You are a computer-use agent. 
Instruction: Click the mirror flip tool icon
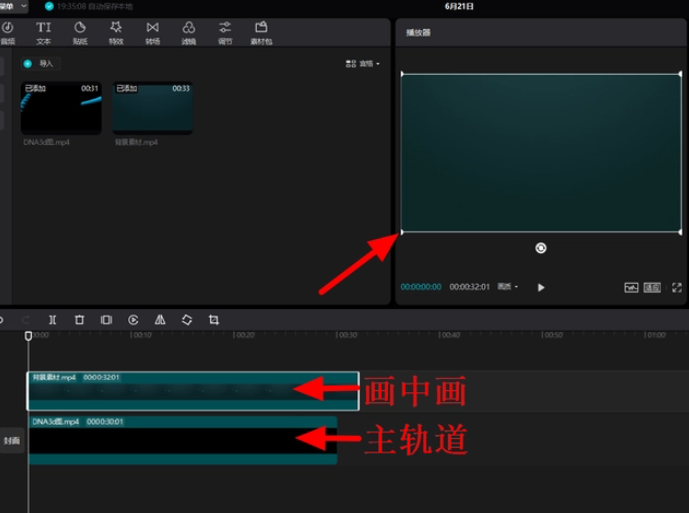[160, 320]
